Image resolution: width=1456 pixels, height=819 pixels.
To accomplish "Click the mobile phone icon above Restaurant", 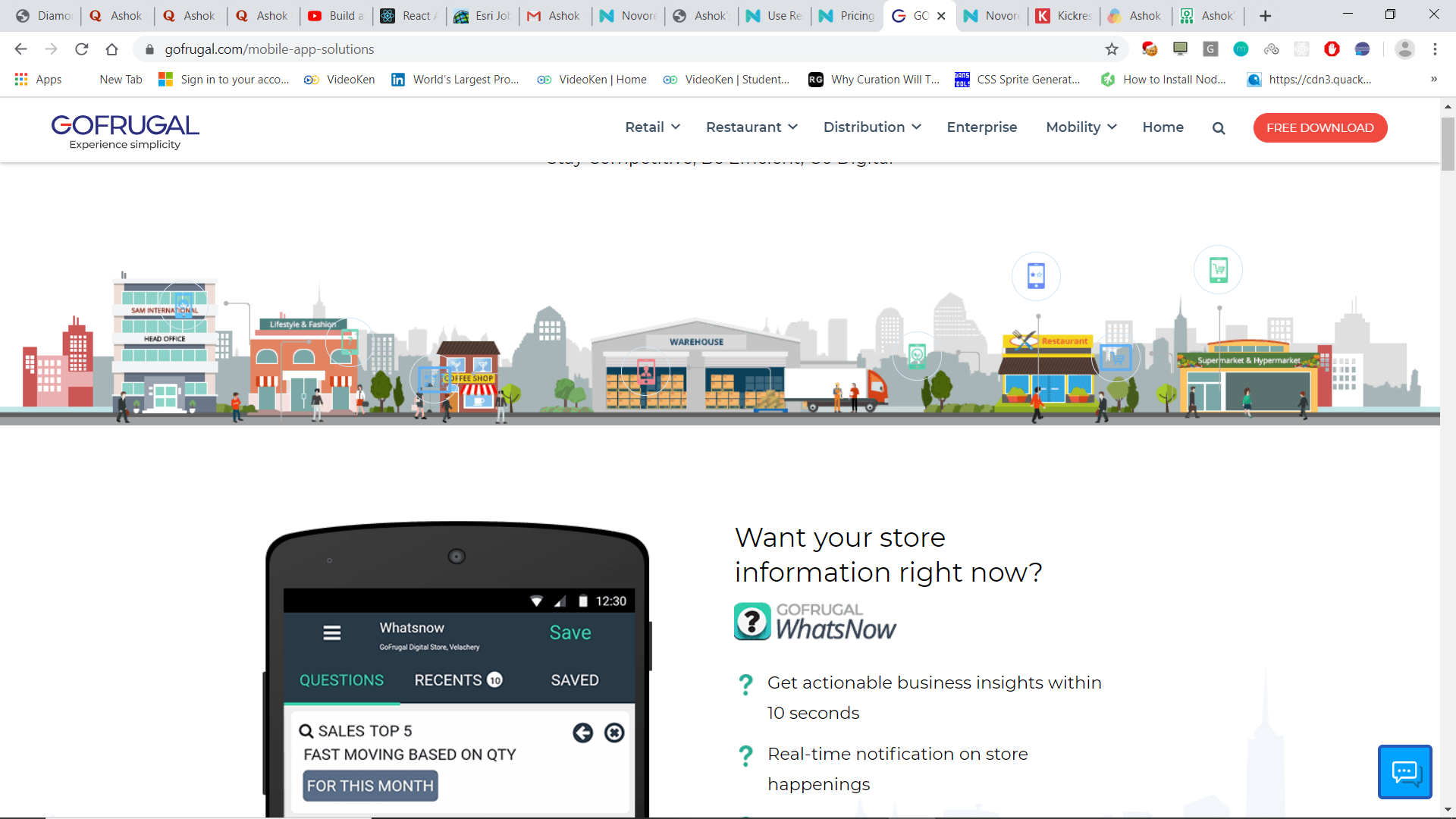I will pos(1036,275).
